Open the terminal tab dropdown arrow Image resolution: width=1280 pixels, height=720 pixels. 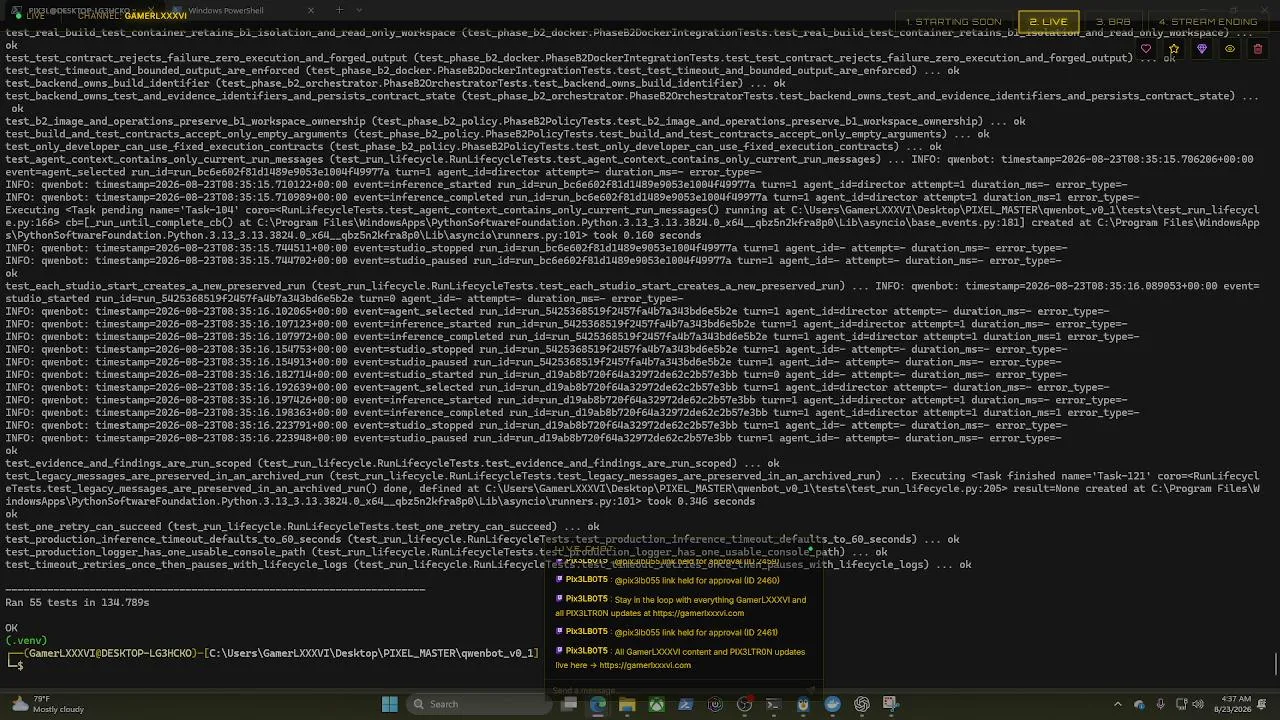pos(359,10)
